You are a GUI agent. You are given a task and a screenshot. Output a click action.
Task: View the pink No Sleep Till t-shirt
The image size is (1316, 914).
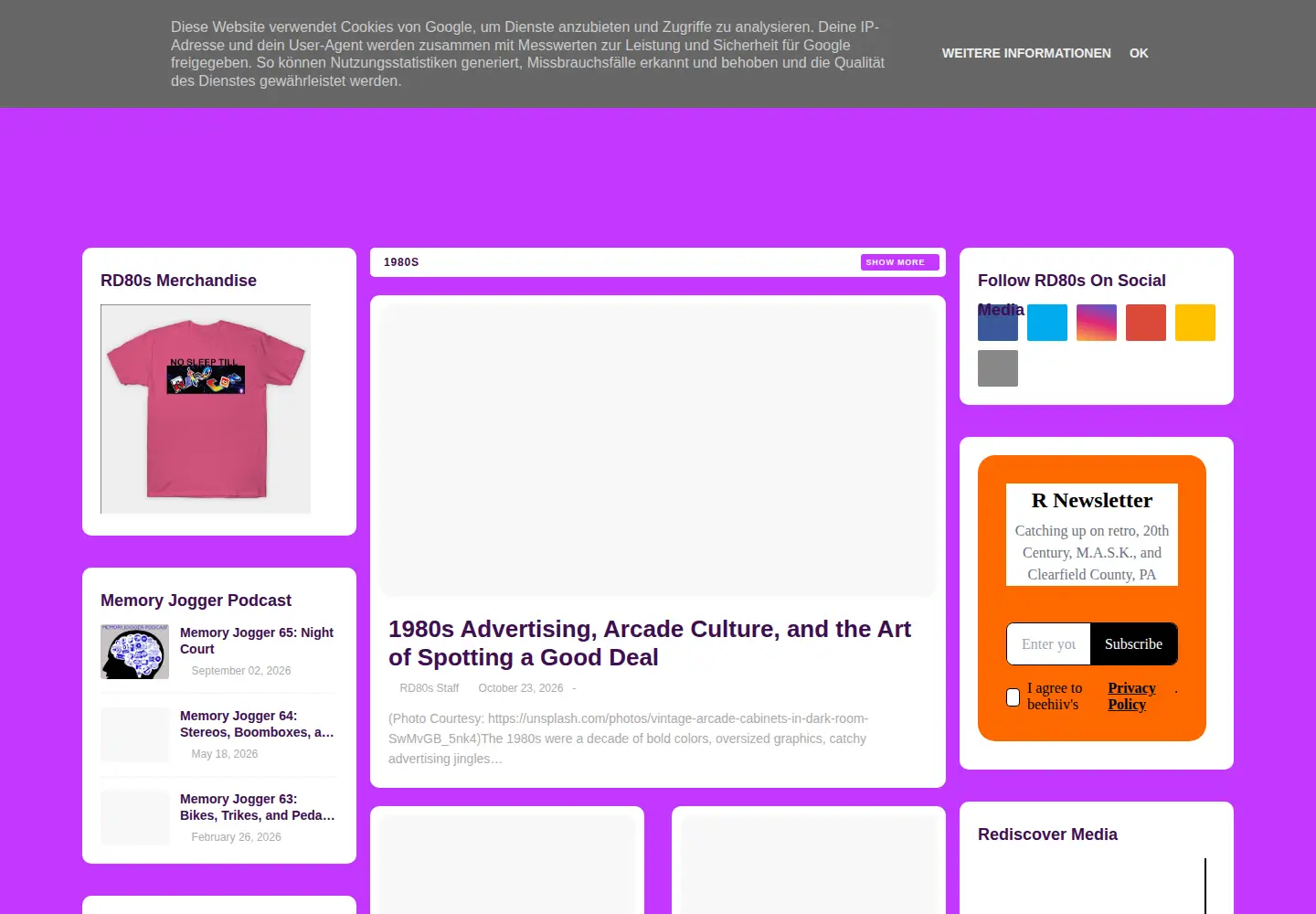point(206,409)
